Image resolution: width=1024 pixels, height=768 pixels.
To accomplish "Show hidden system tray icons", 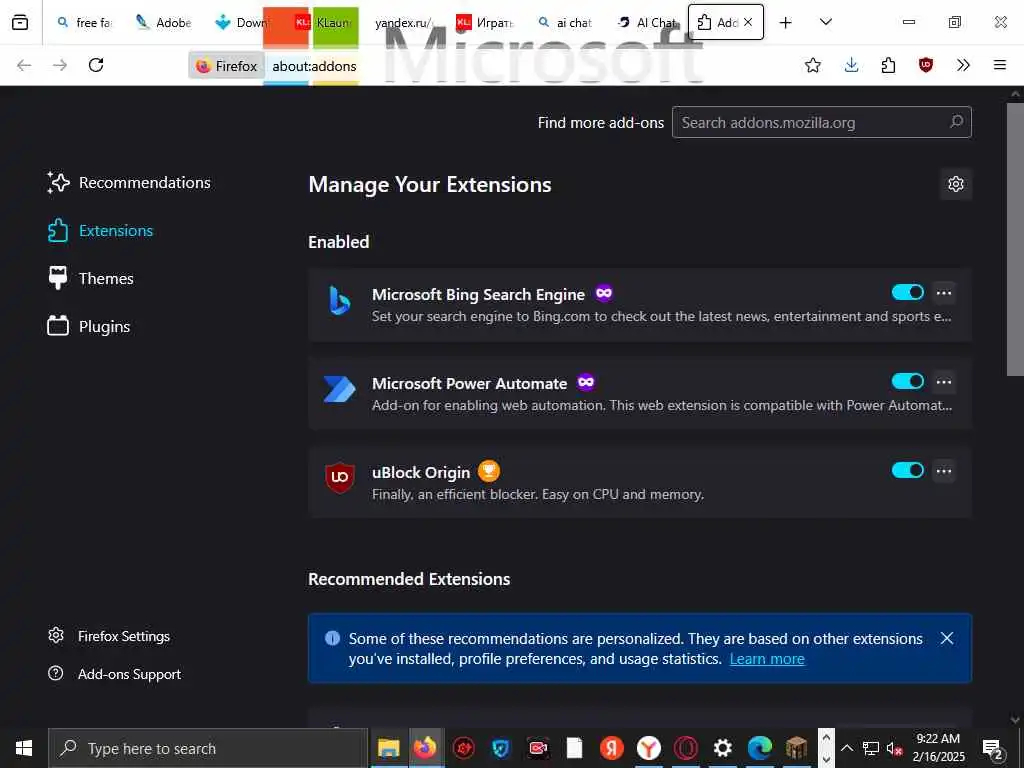I will (x=846, y=748).
